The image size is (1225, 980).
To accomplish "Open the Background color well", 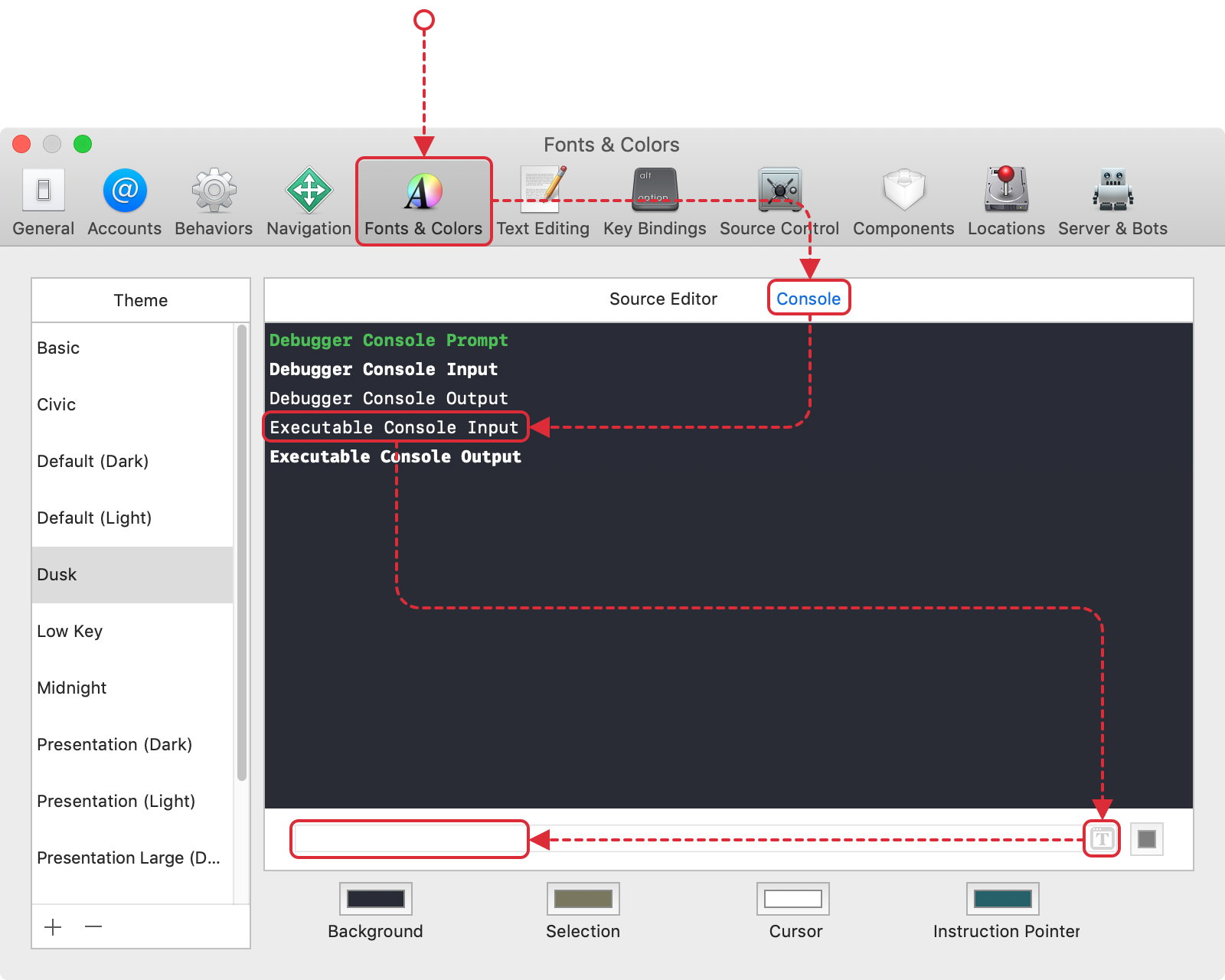I will [x=375, y=899].
